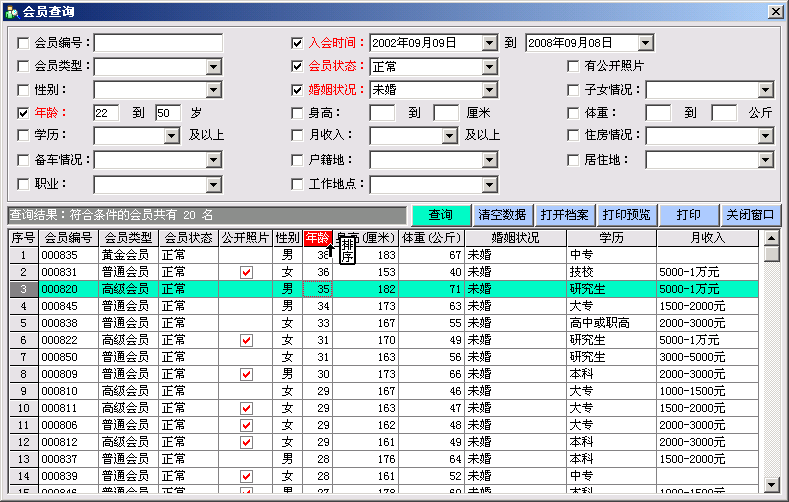The width and height of the screenshot is (789, 502).
Task: Open the 会员状态 dropdown list
Action: click(489, 66)
